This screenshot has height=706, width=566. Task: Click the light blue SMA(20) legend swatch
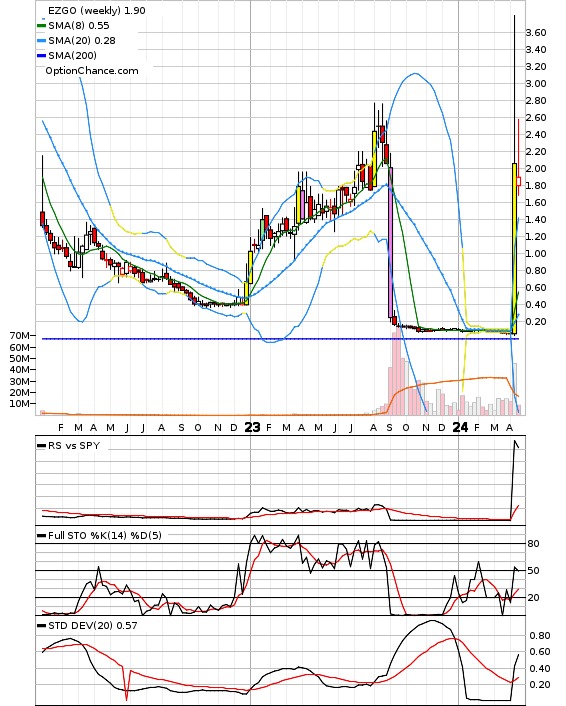(x=41, y=41)
